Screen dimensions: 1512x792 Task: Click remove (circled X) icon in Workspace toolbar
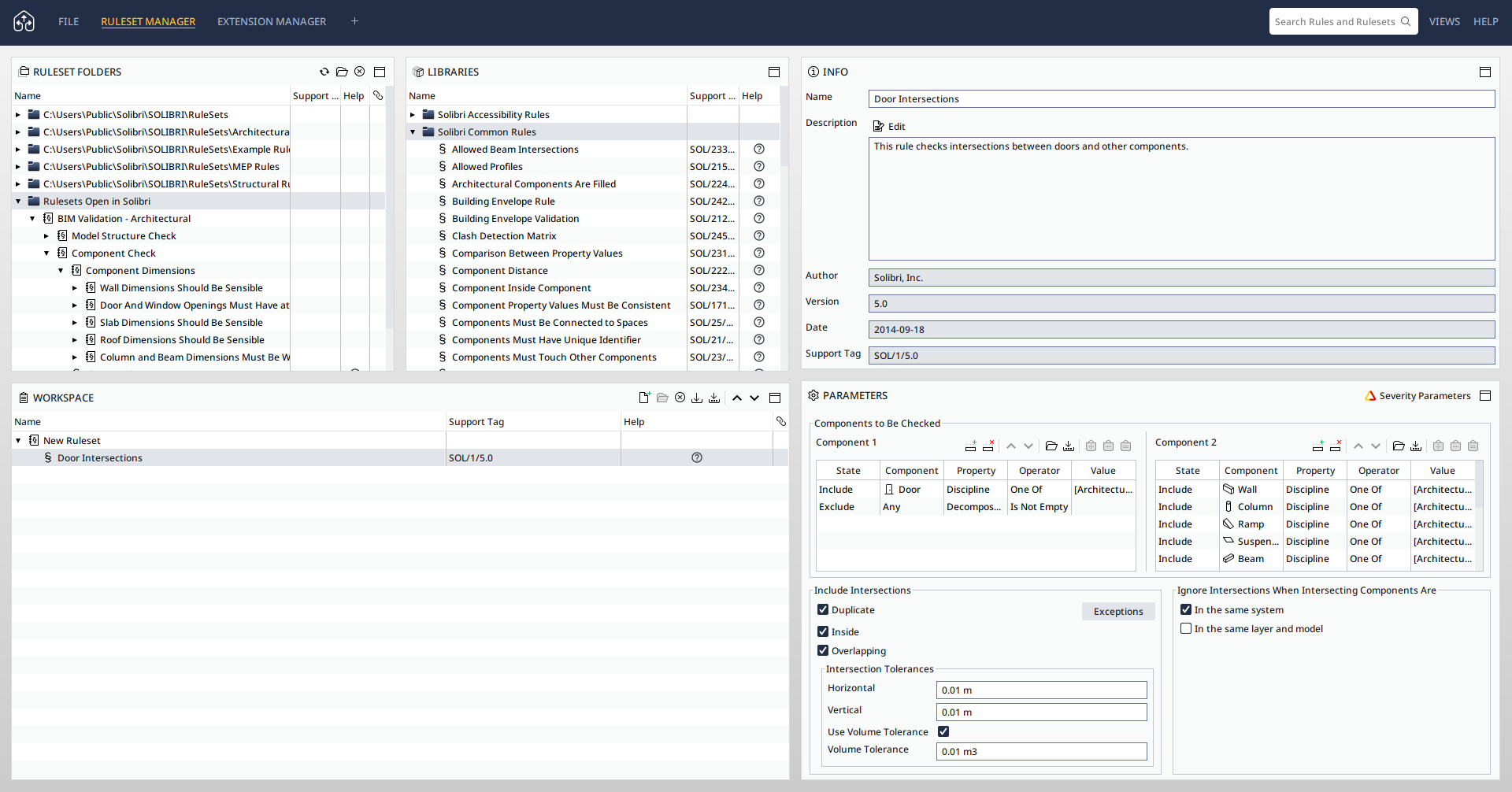(680, 398)
